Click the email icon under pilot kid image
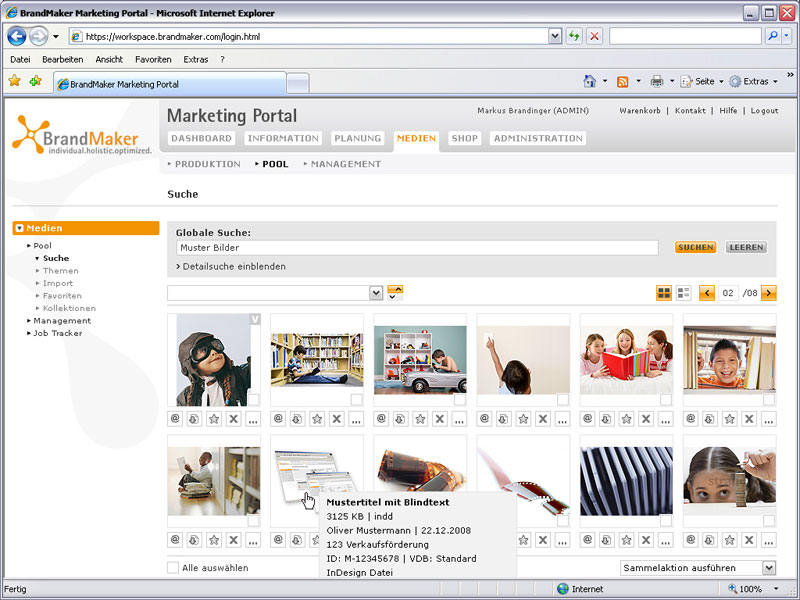Screen dimensions: 800x600 pos(175,418)
